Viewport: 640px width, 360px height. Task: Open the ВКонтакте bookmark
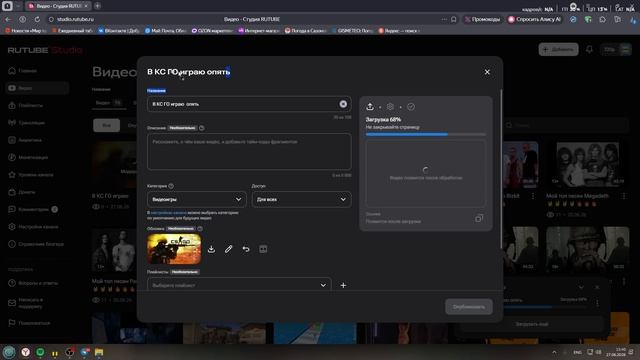click(x=119, y=31)
